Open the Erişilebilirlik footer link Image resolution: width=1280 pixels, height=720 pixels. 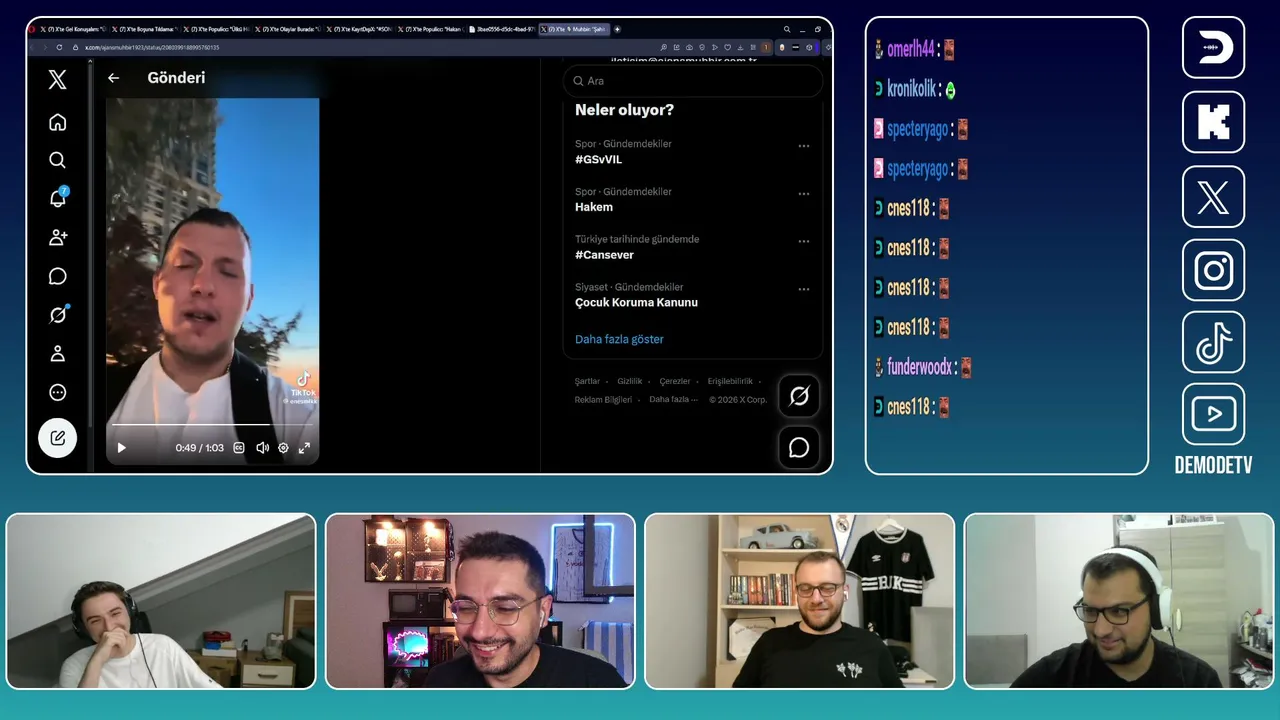point(730,381)
